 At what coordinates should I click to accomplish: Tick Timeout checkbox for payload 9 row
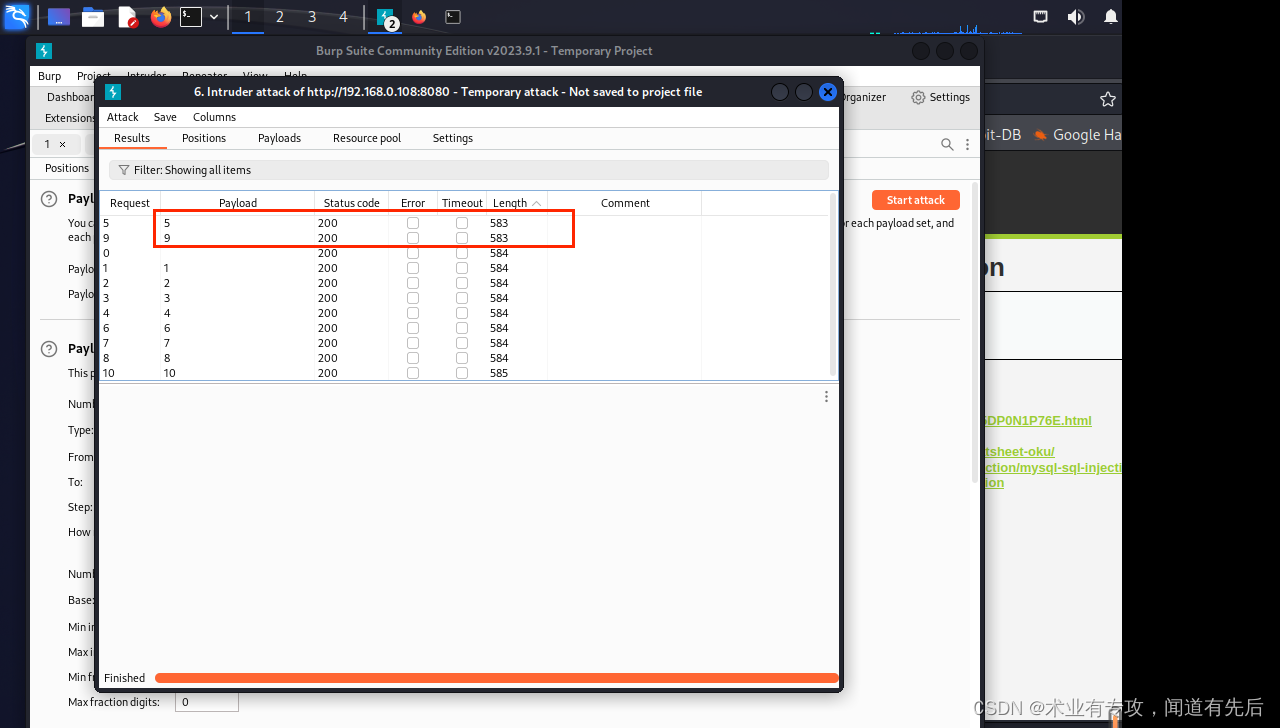pos(462,238)
